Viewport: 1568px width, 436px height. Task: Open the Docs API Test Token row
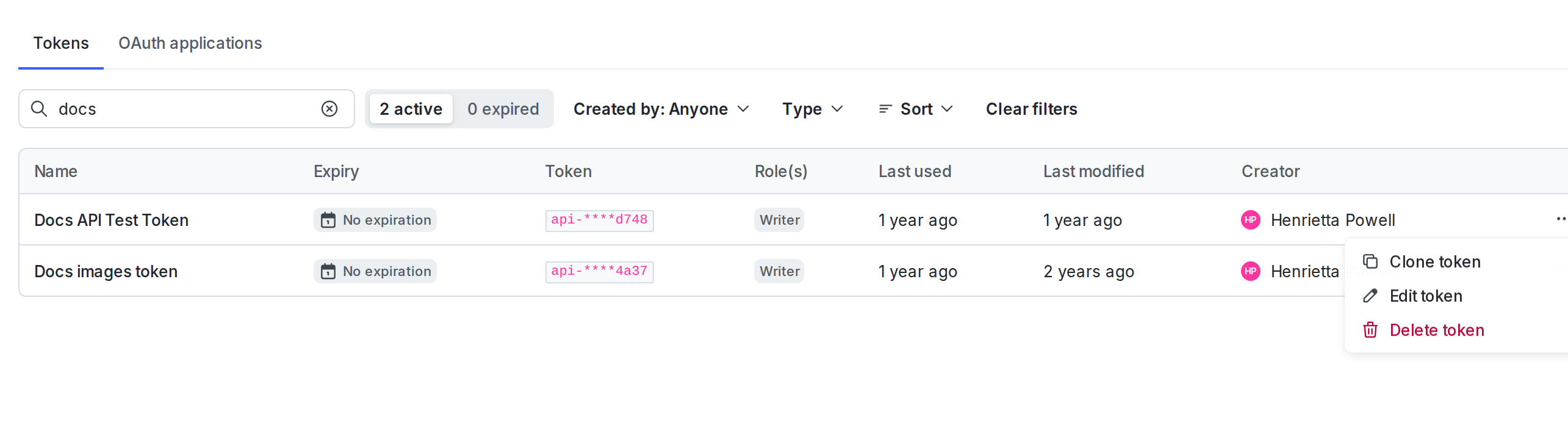coord(793,220)
